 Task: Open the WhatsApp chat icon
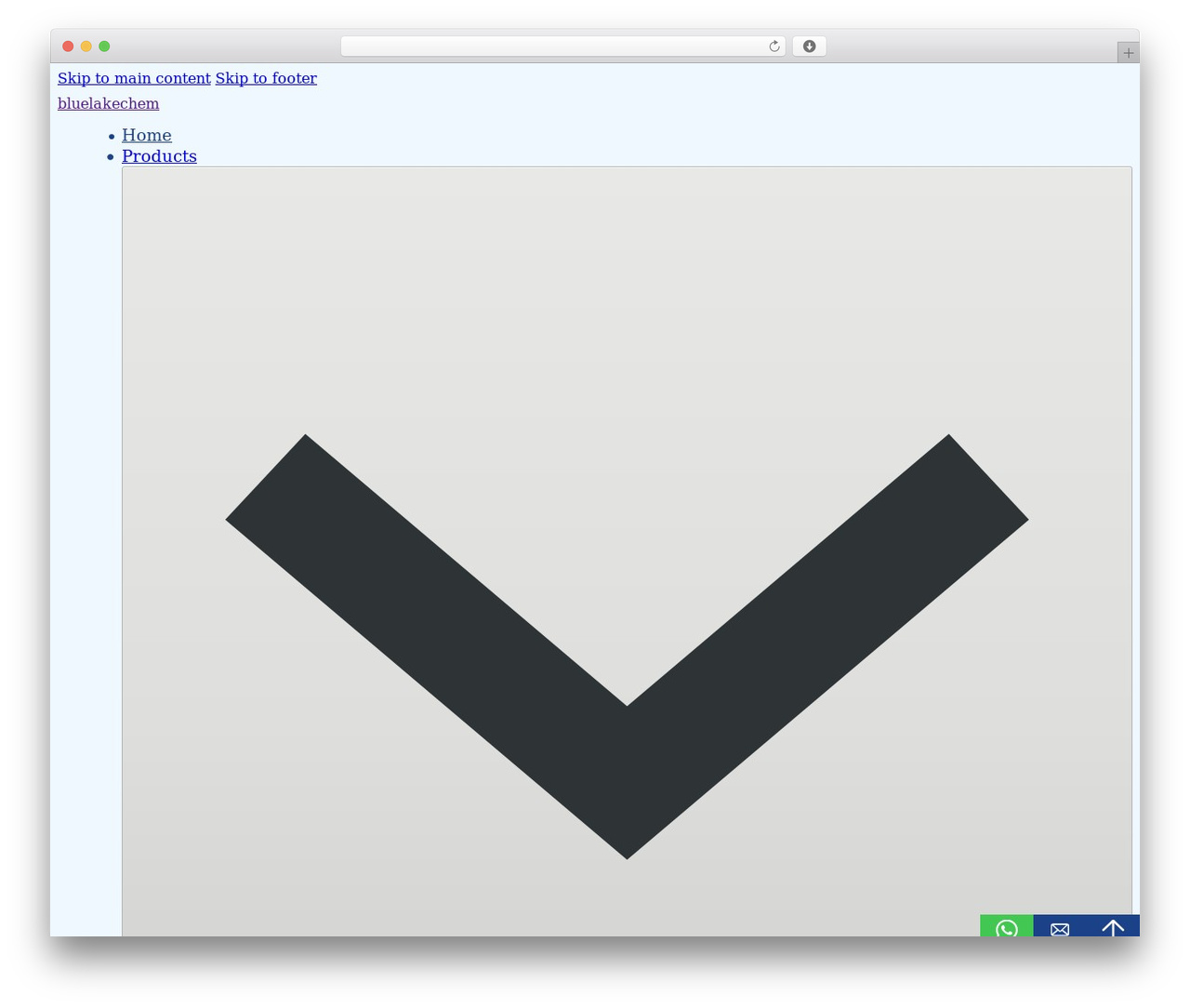point(1006,926)
